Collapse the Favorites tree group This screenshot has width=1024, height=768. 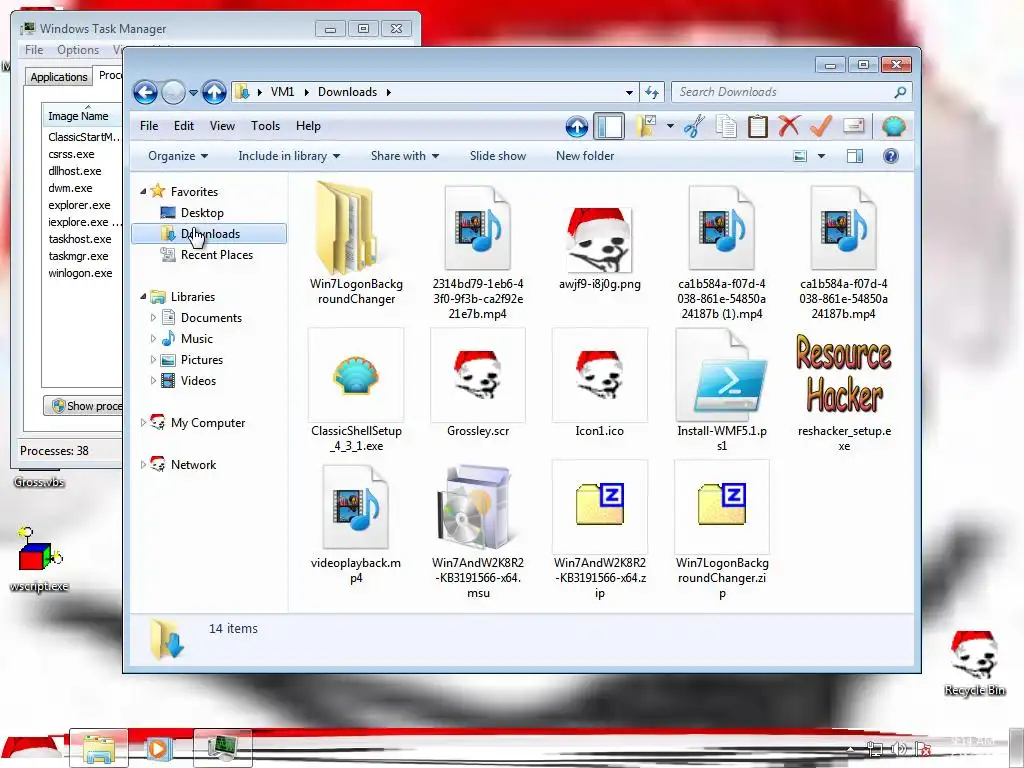point(143,191)
